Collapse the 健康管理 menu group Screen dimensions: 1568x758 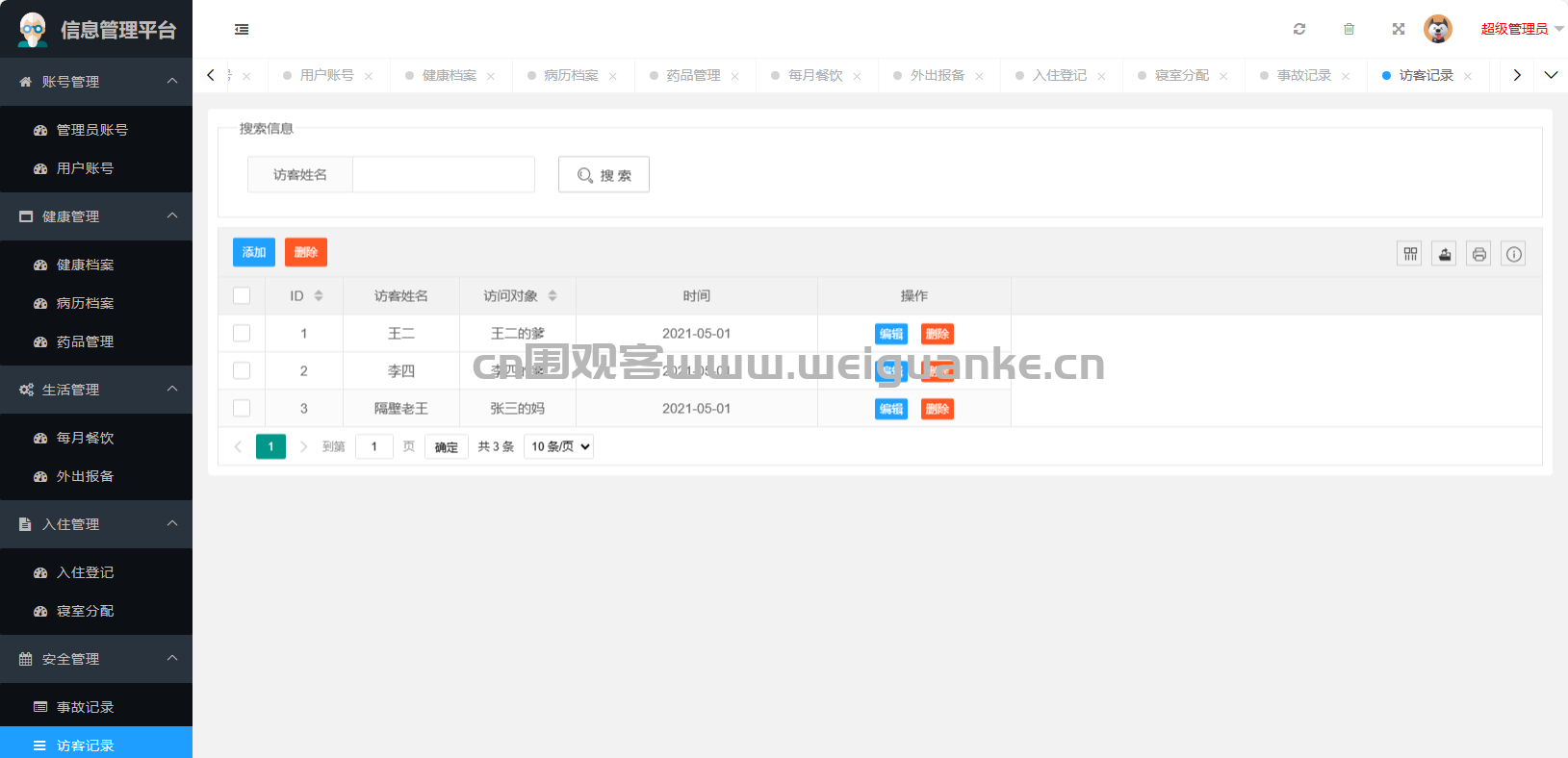pos(96,216)
